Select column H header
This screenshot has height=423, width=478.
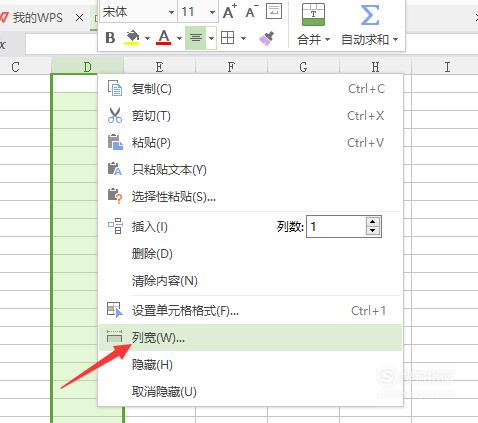(375, 67)
